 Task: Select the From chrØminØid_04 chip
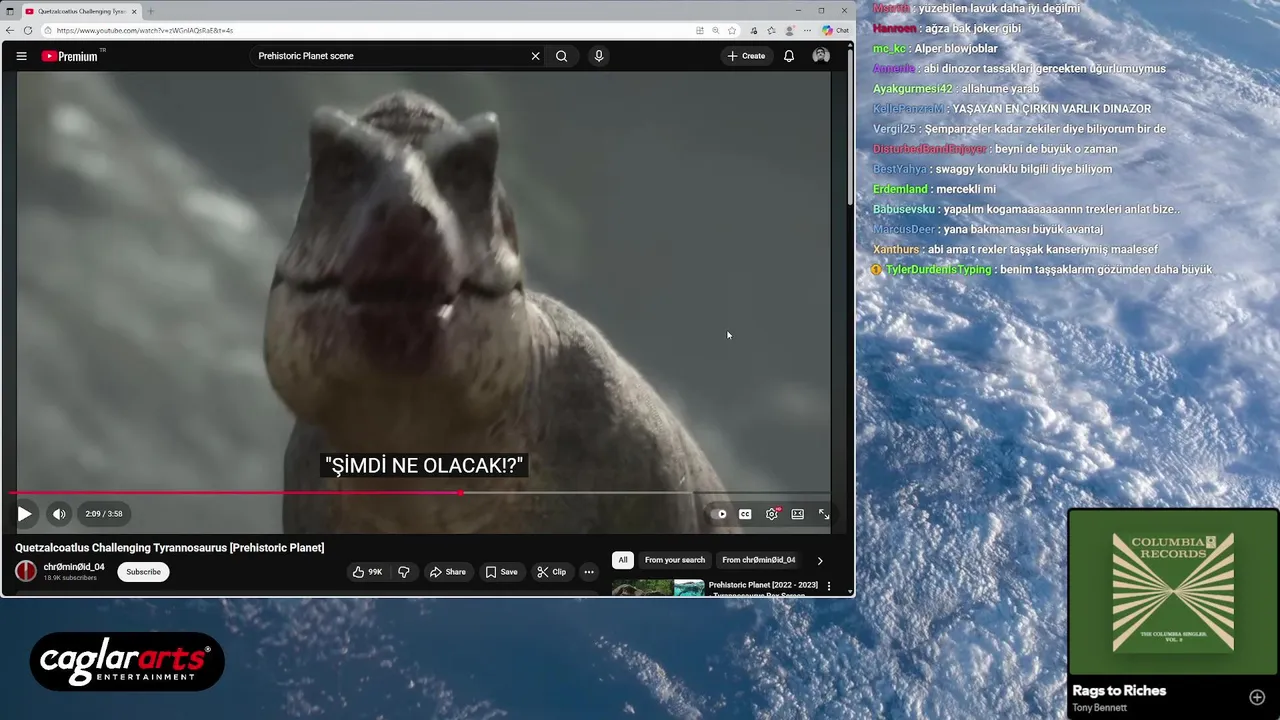point(759,560)
